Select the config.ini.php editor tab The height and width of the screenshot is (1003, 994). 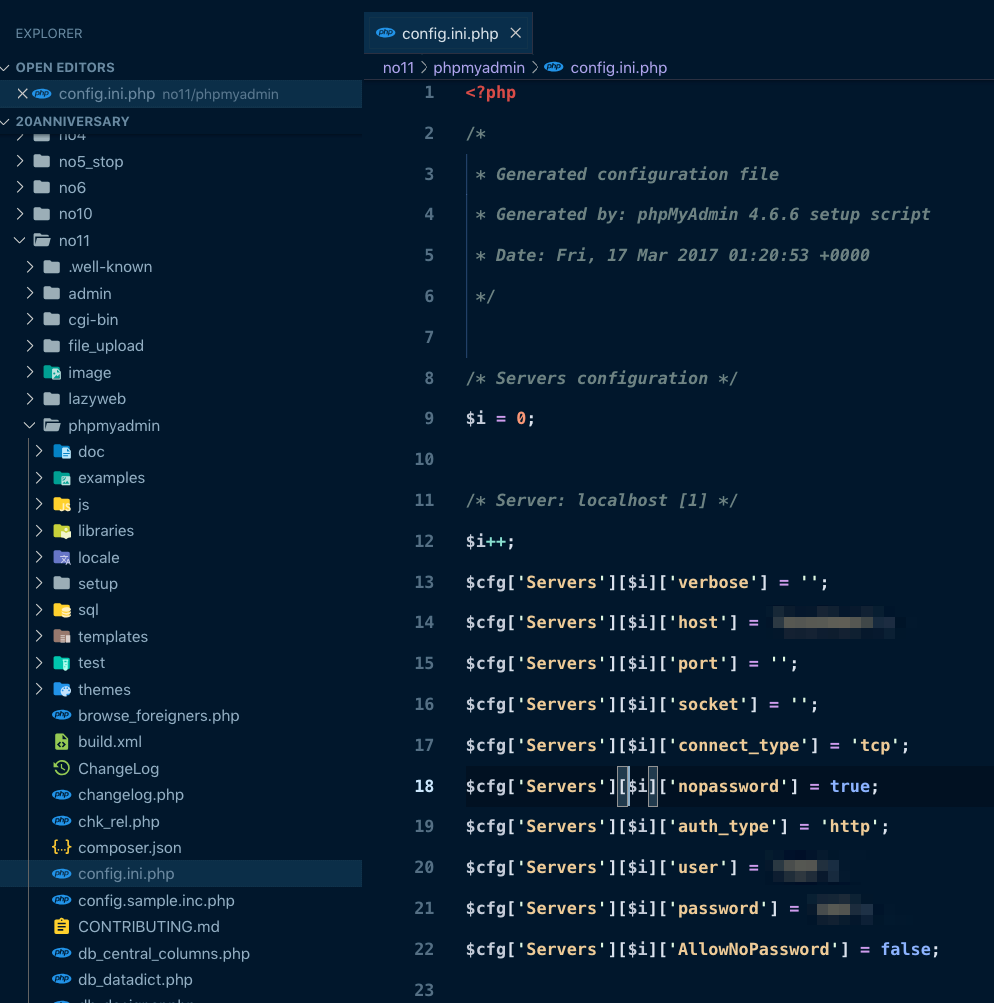pyautogui.click(x=448, y=33)
